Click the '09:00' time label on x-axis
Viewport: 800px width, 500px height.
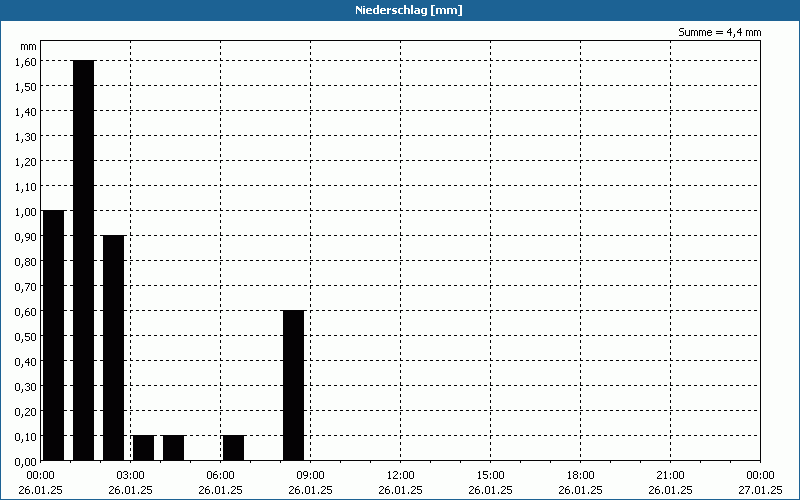tap(310, 475)
